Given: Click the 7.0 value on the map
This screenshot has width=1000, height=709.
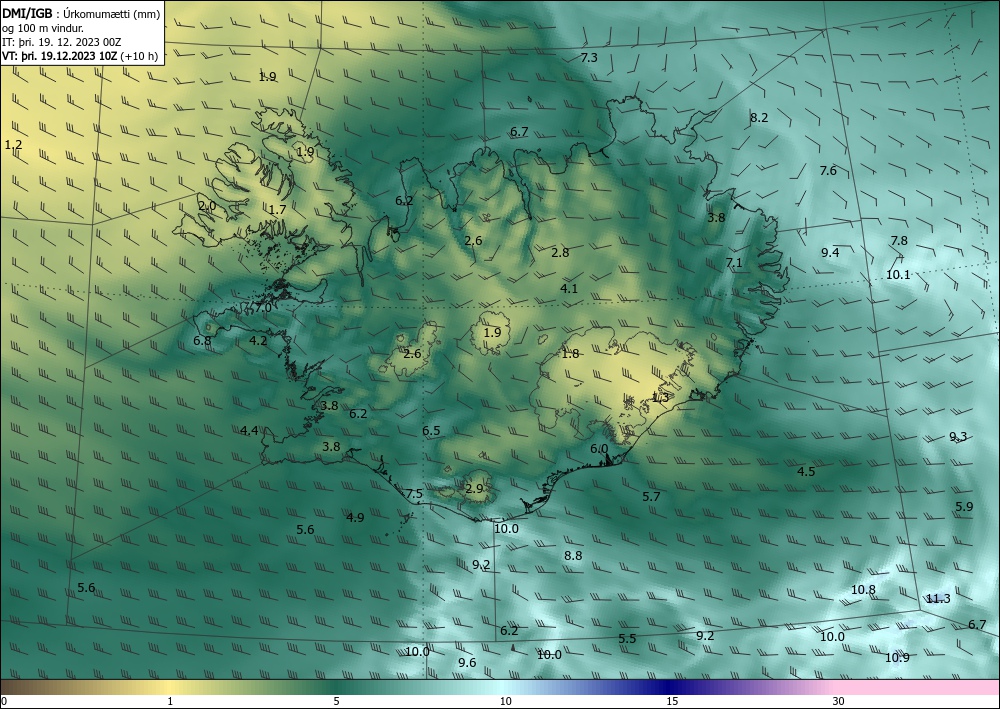Looking at the screenshot, I should (263, 307).
